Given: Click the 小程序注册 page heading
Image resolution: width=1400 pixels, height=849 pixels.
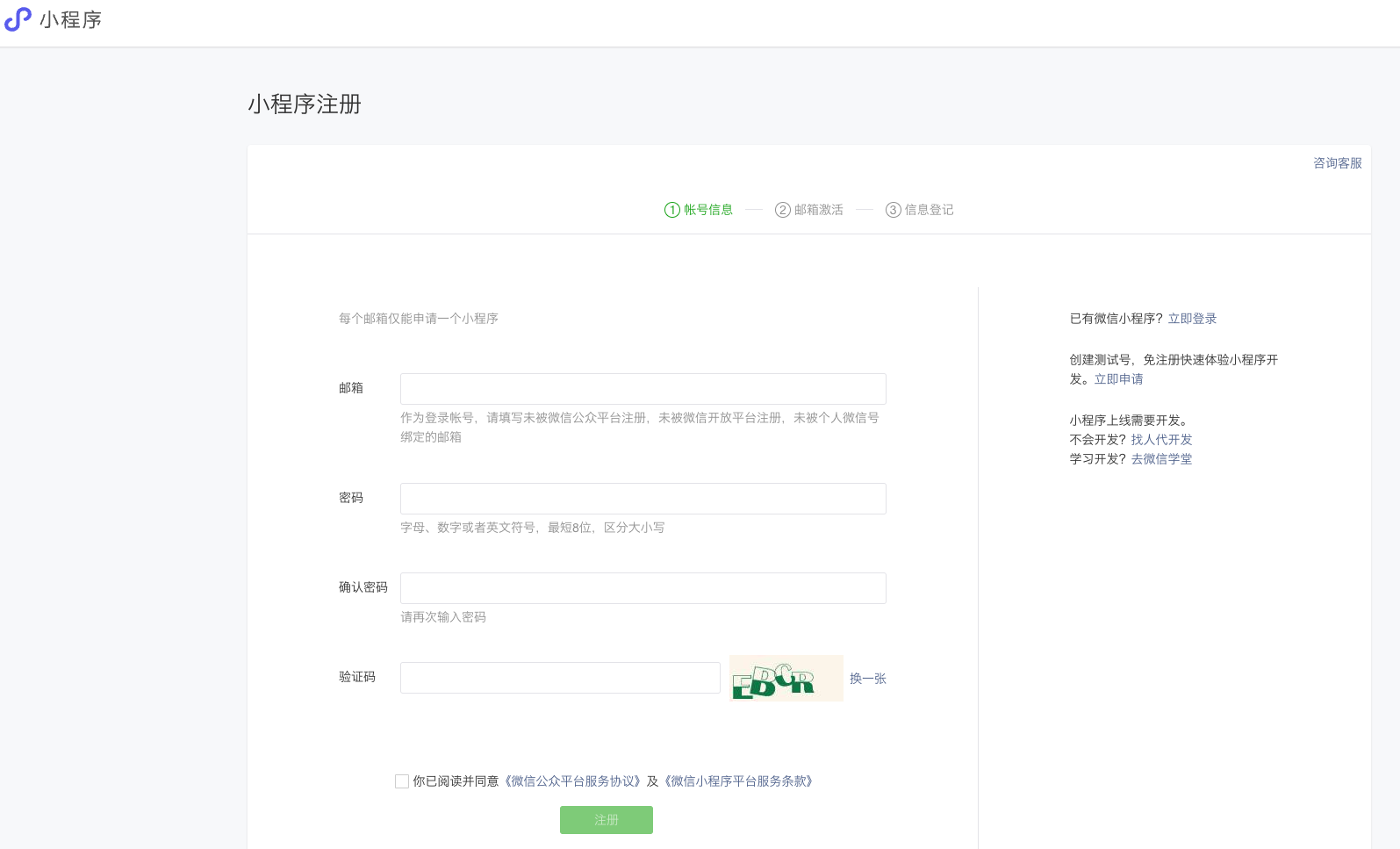Looking at the screenshot, I should [305, 104].
